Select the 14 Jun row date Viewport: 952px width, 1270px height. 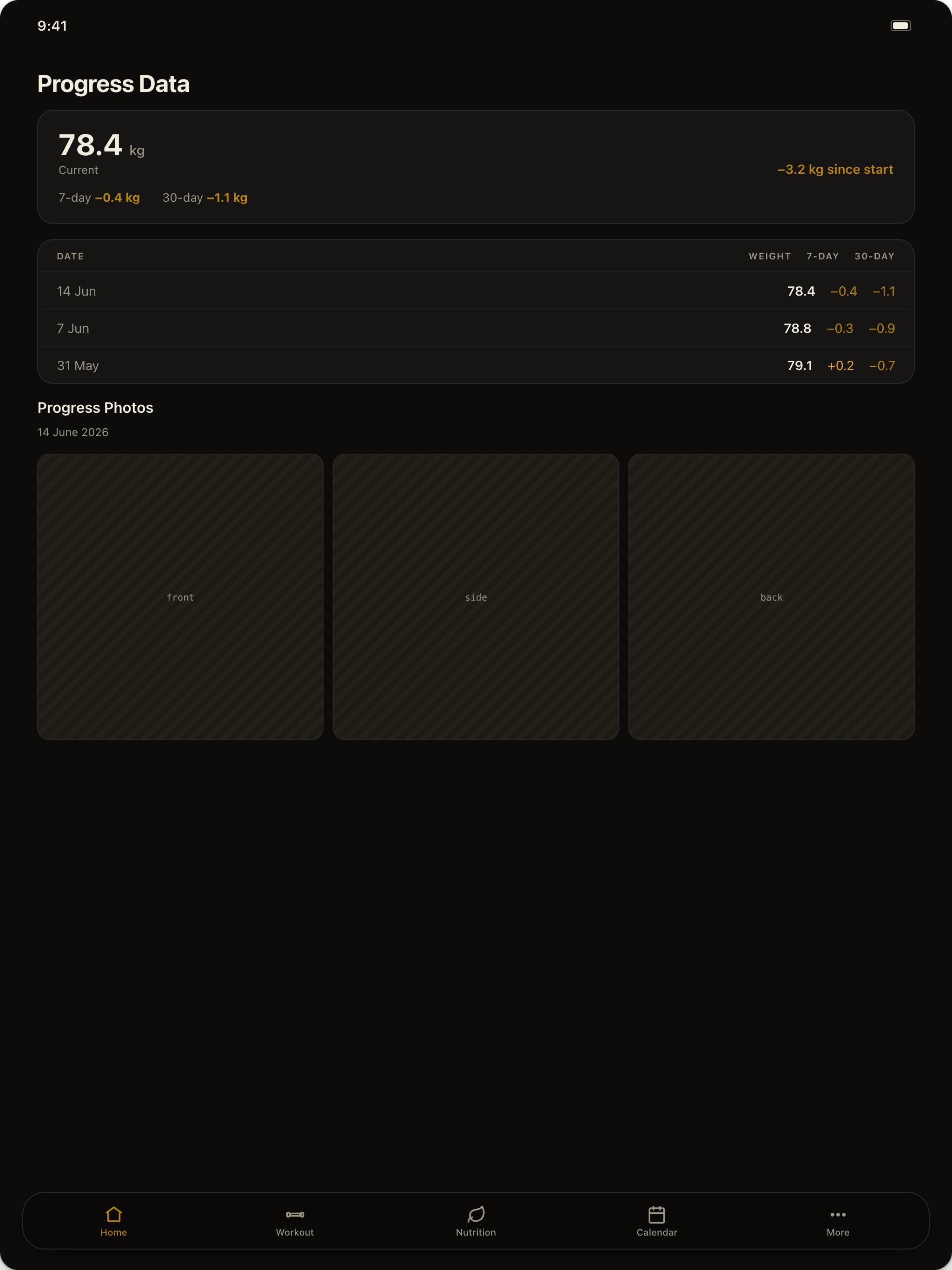[76, 291]
